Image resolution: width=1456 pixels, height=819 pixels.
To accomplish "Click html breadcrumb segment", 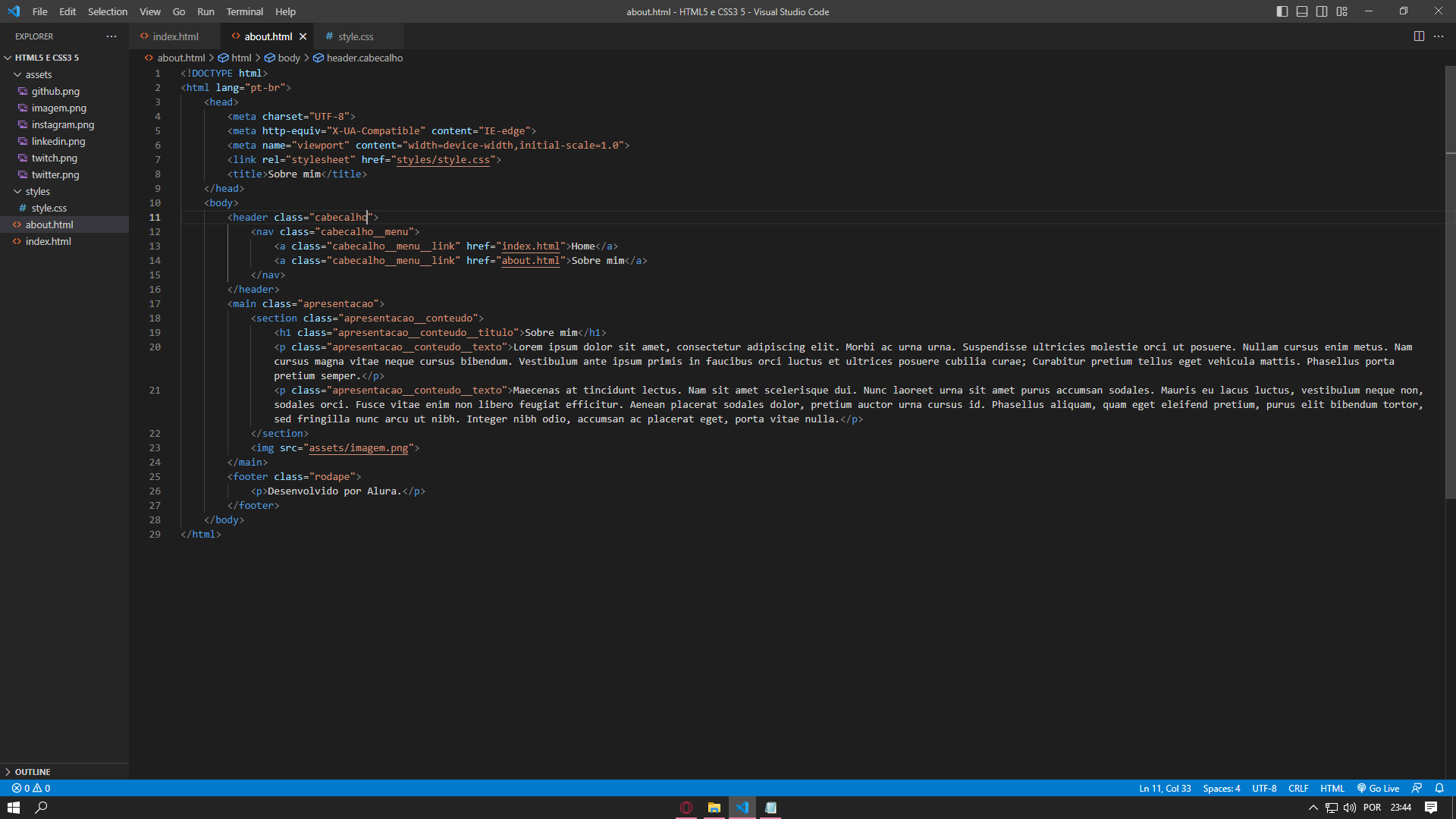I will point(235,58).
